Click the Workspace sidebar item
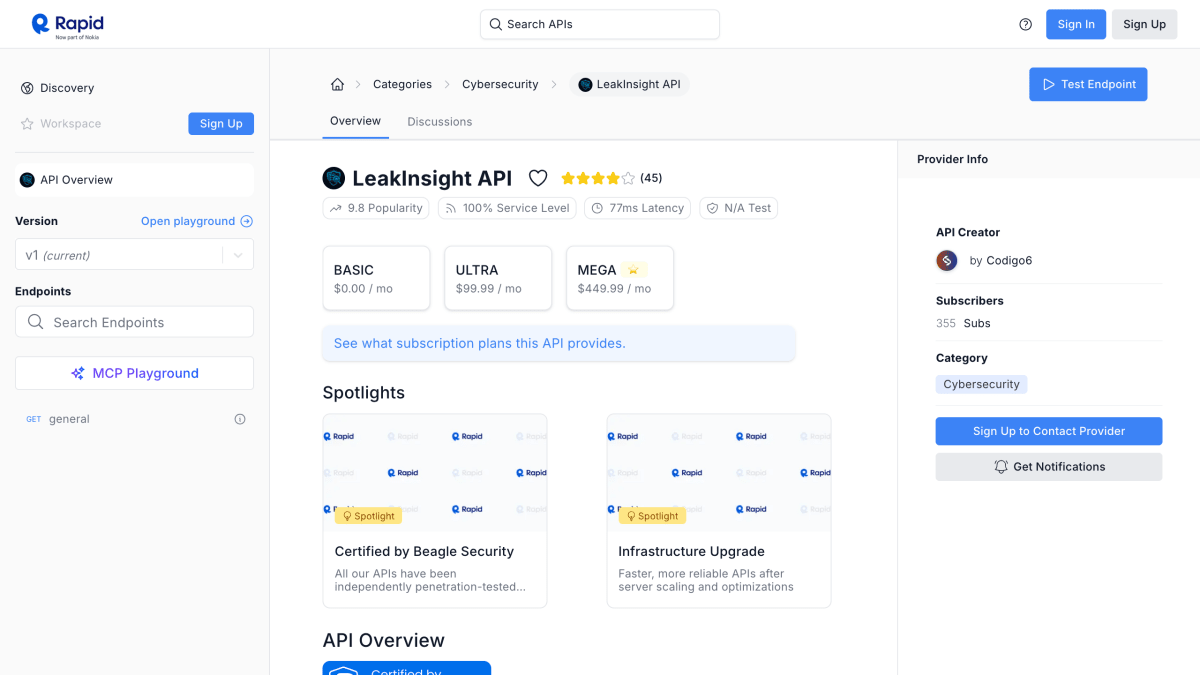 click(x=61, y=124)
